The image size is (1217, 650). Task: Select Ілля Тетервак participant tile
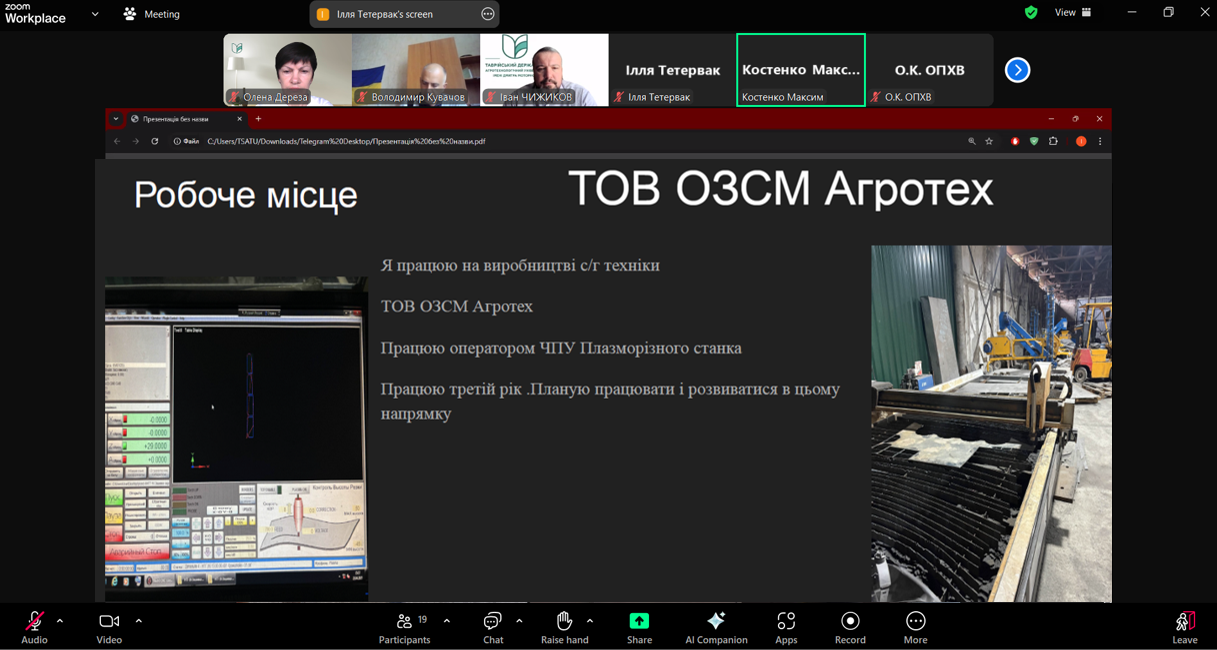672,70
